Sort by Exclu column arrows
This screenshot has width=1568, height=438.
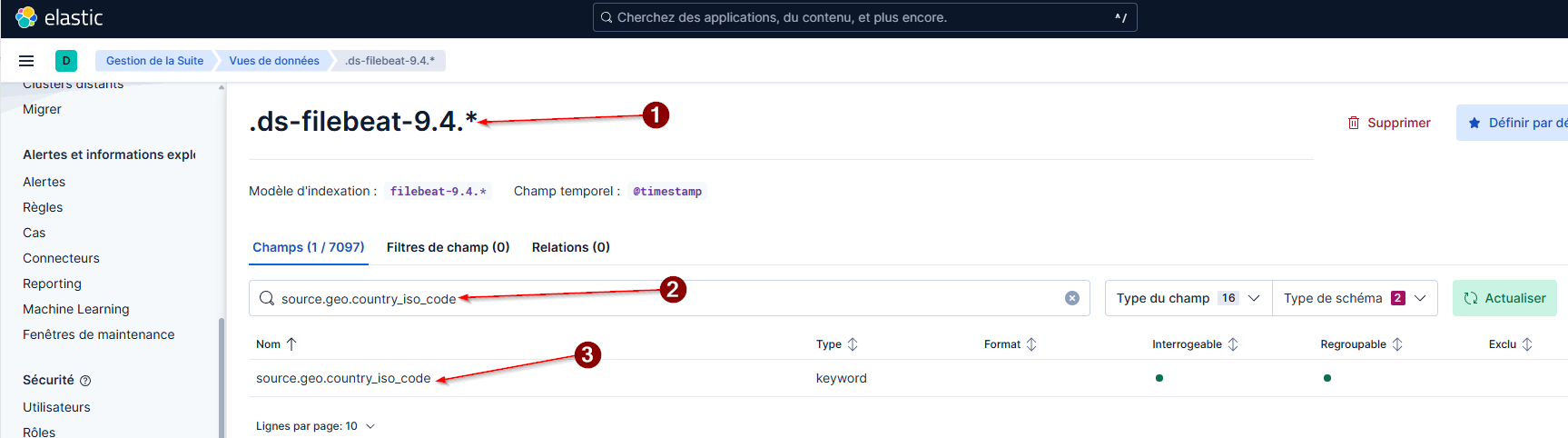(x=1527, y=344)
